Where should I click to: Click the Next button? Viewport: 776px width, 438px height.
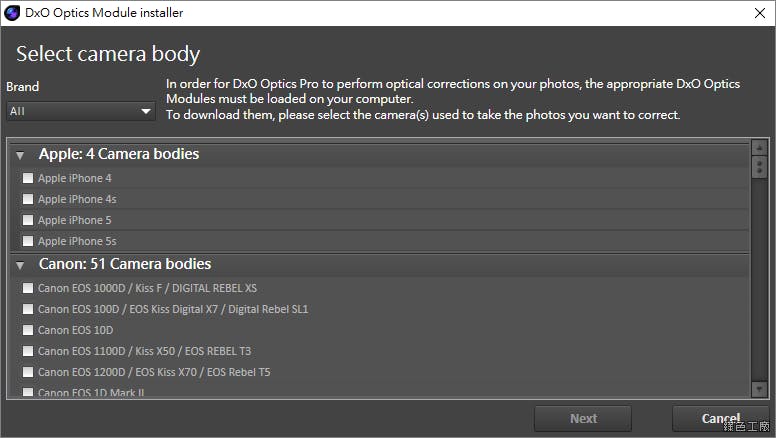(583, 419)
